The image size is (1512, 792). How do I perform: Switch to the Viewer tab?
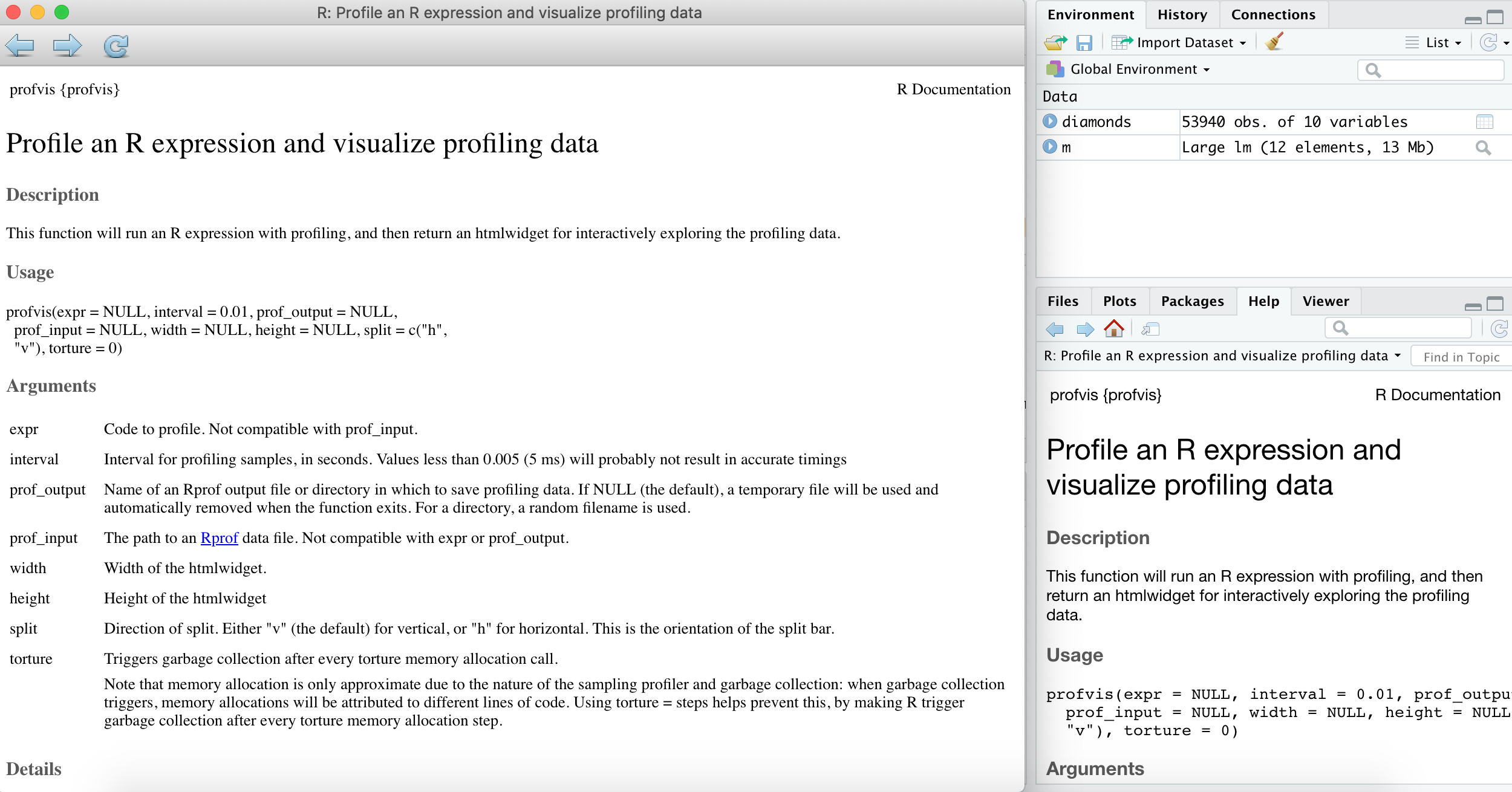click(1326, 301)
